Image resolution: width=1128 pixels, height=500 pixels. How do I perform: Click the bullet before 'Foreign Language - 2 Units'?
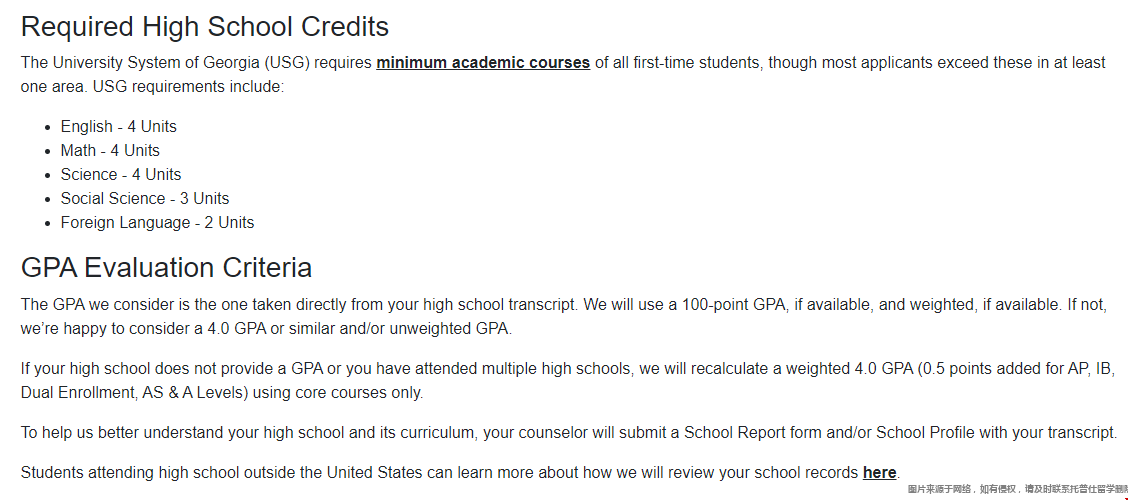pyautogui.click(x=47, y=223)
